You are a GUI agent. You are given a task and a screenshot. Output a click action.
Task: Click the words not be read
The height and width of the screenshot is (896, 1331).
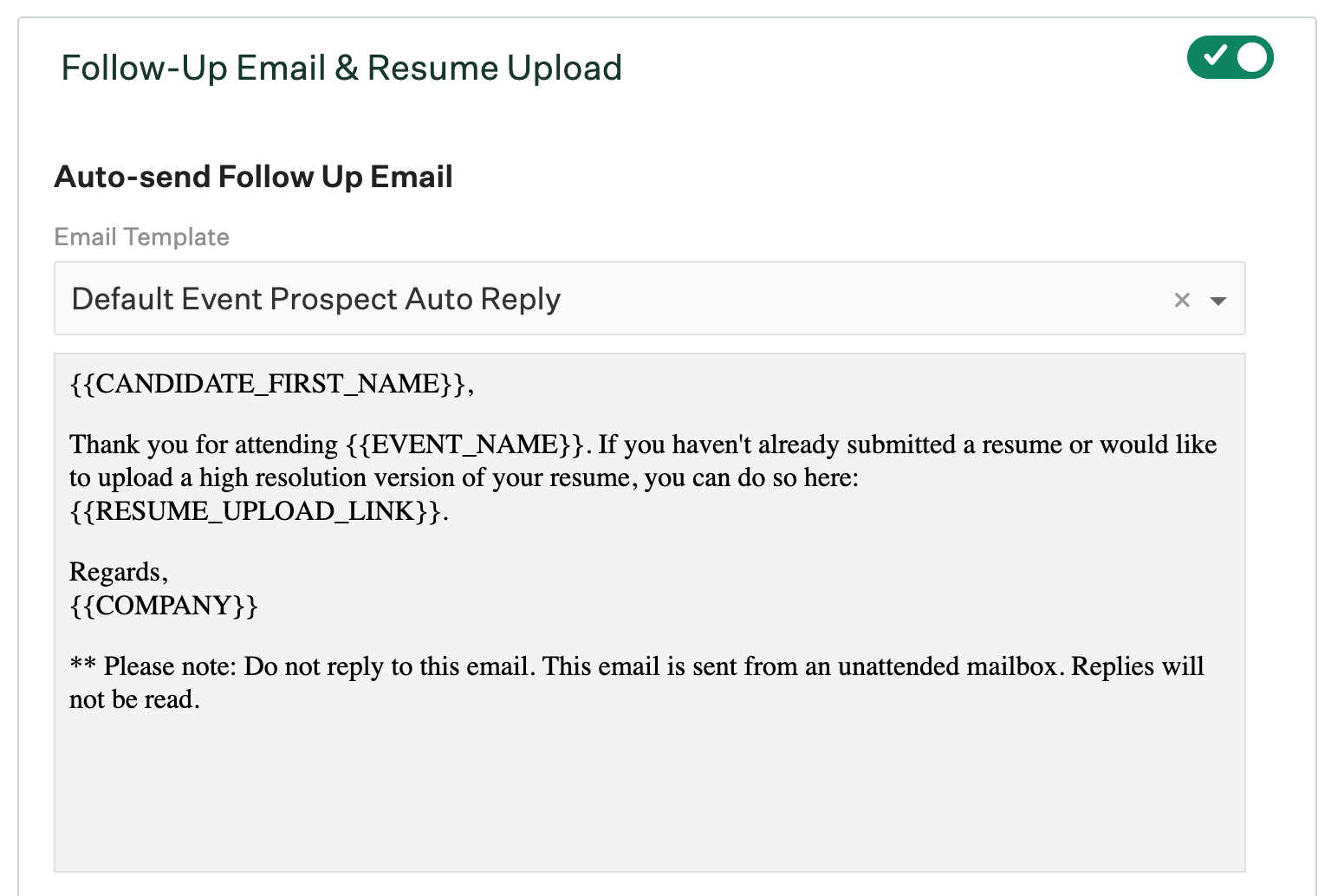pos(134,699)
